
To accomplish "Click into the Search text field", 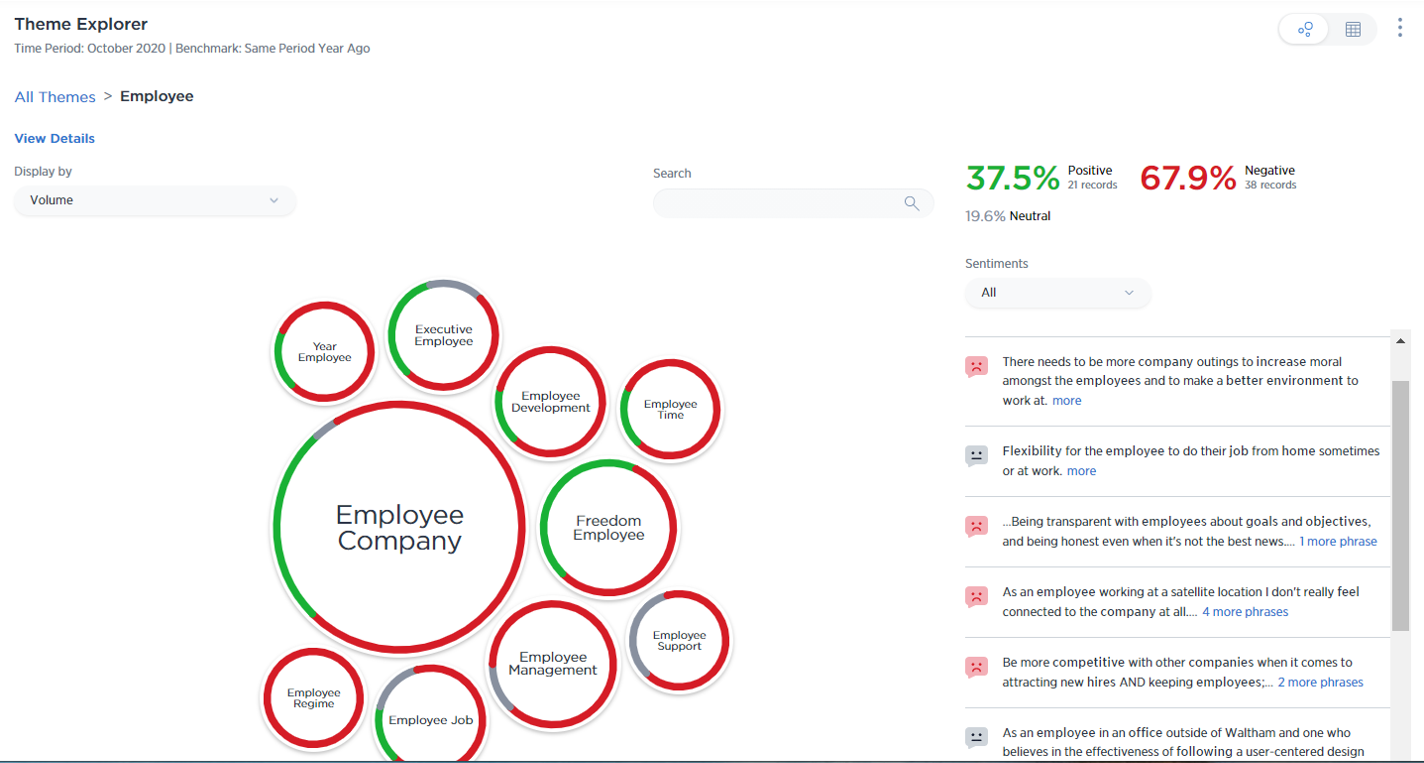I will tap(775, 203).
